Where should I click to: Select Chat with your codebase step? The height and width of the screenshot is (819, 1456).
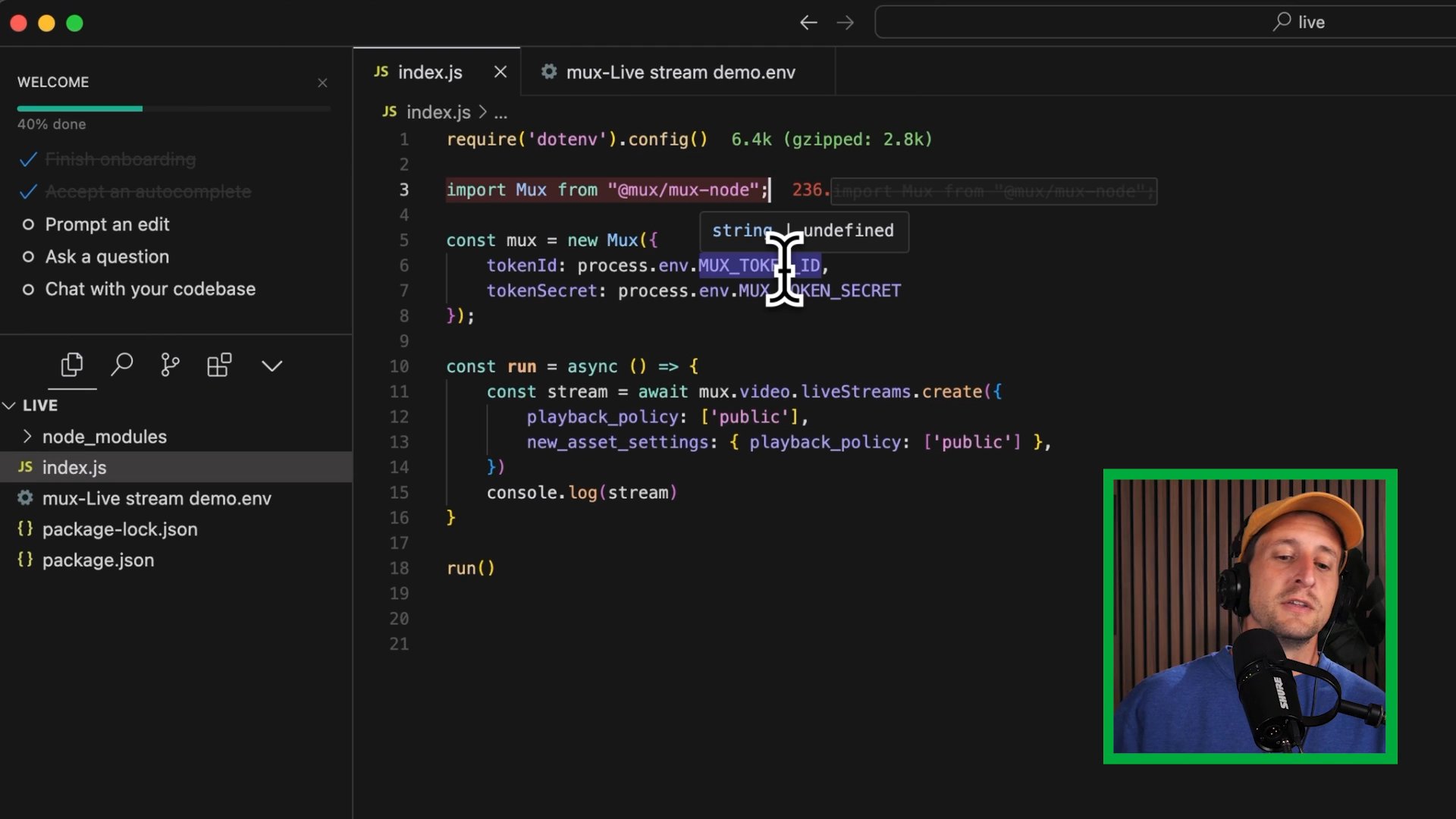pos(150,289)
